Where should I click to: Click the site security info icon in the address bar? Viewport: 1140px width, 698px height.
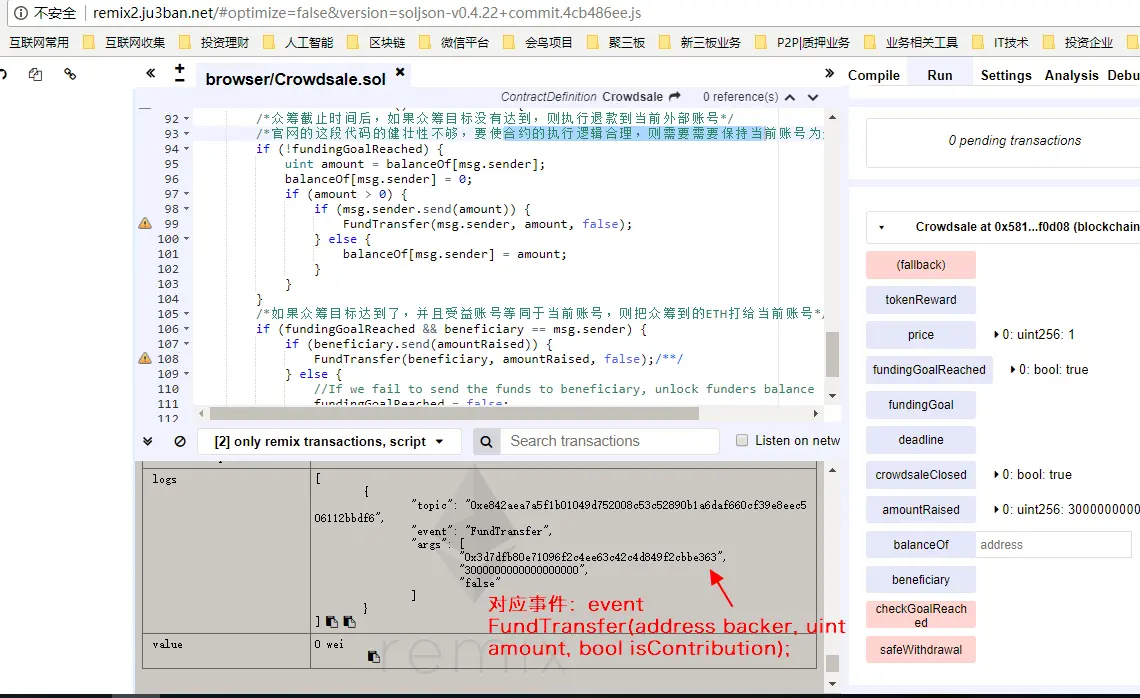tap(21, 13)
